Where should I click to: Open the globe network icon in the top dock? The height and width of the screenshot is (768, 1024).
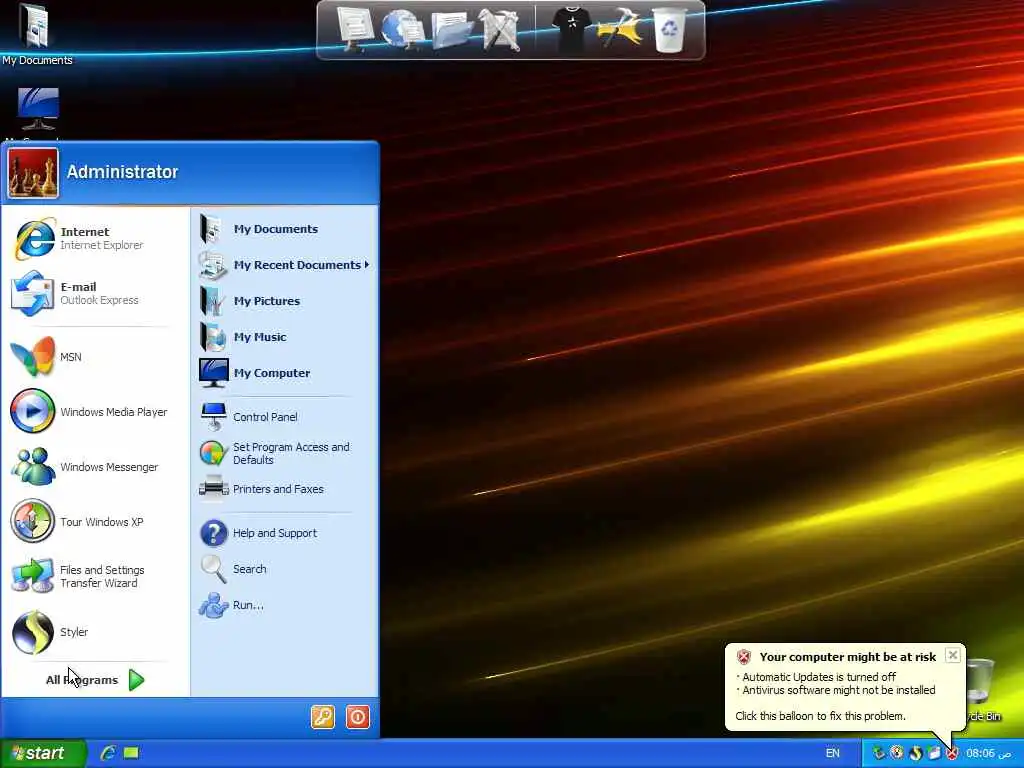pyautogui.click(x=402, y=30)
